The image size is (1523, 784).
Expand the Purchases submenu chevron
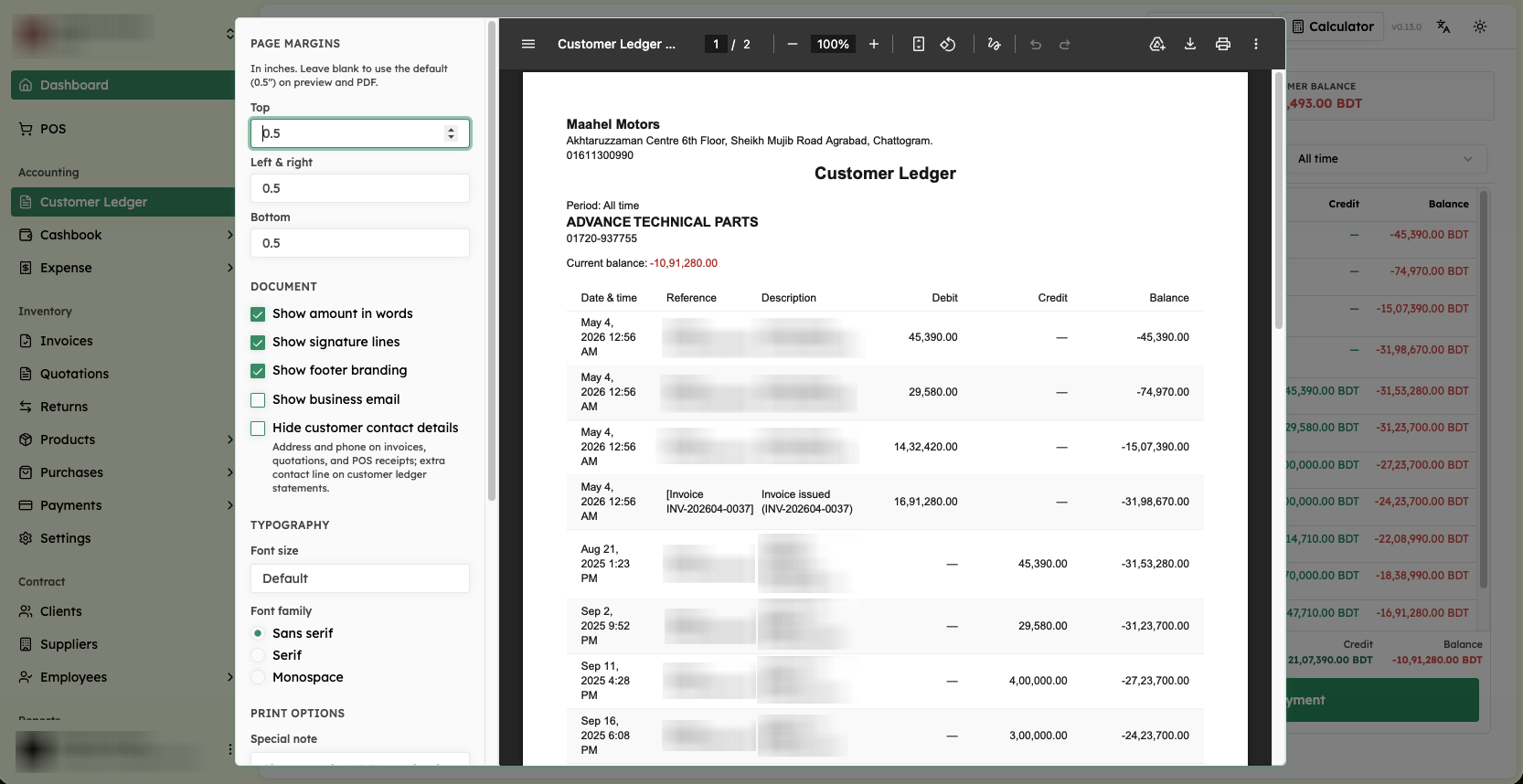pos(229,472)
